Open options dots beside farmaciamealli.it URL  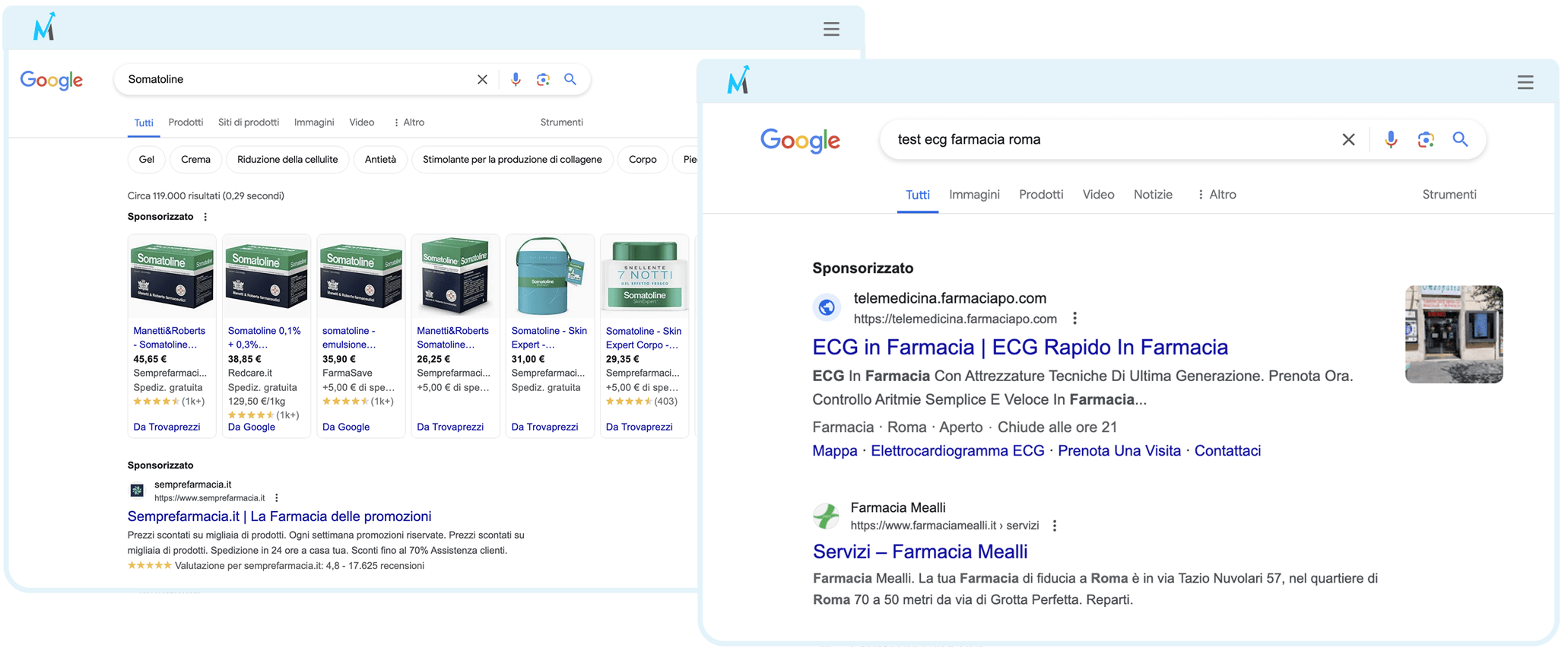1054,526
